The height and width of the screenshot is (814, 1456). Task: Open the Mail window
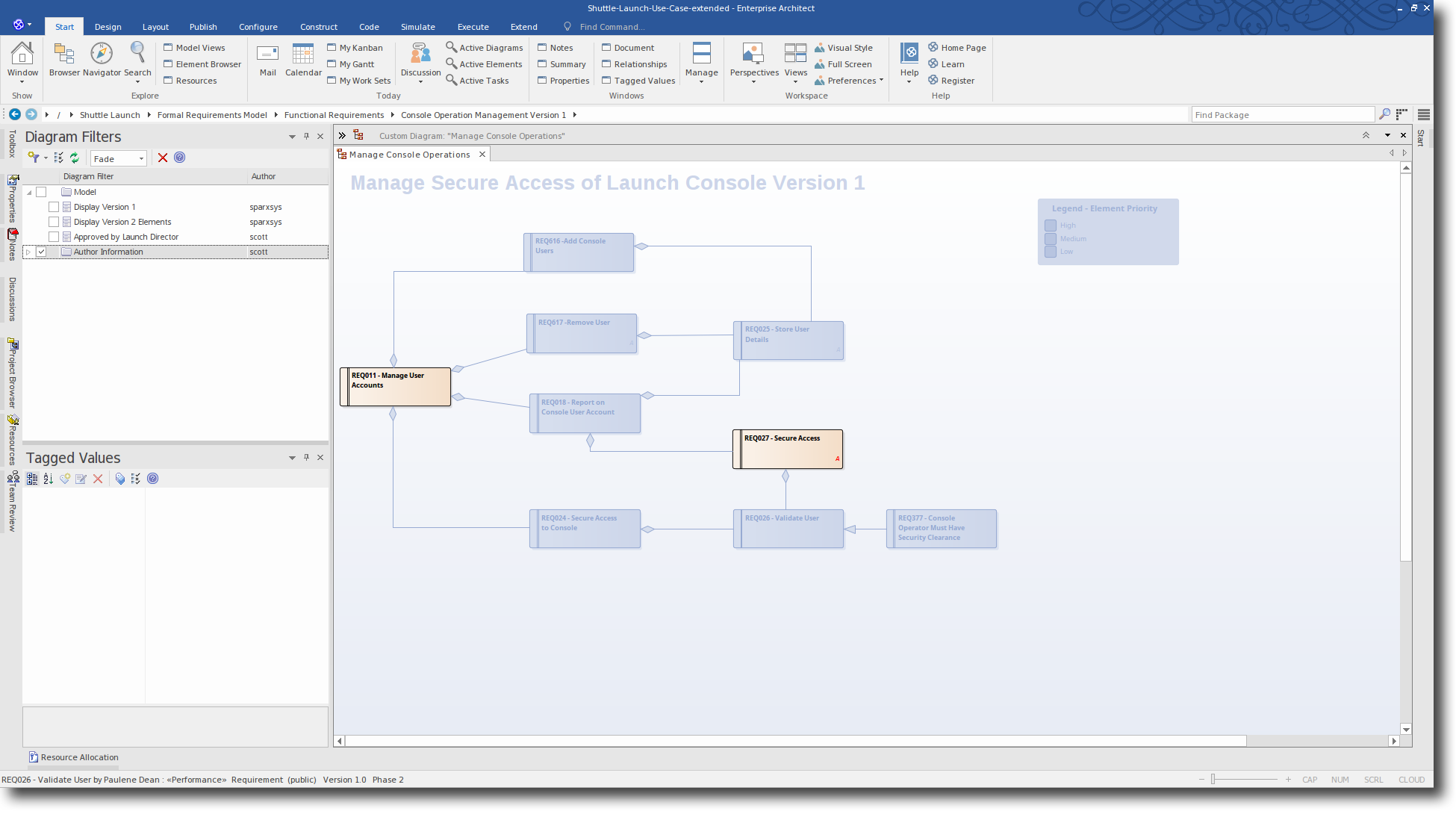point(267,60)
